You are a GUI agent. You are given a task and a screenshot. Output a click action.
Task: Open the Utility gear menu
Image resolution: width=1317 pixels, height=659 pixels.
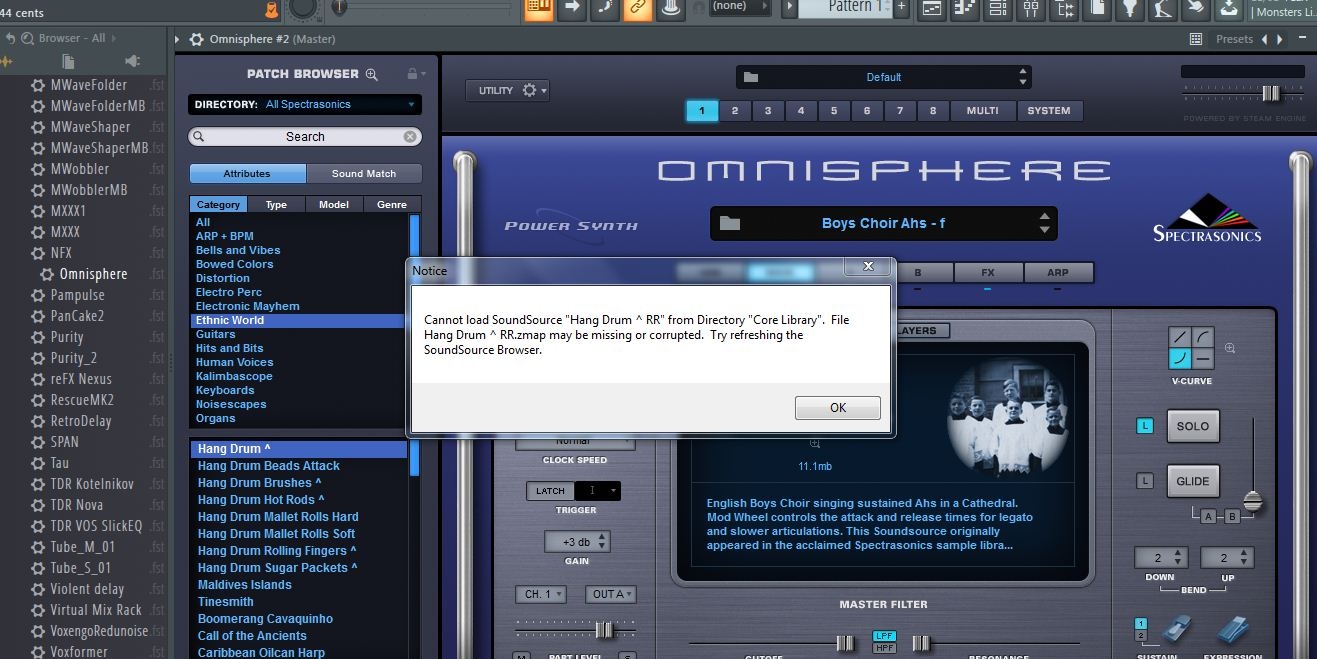pos(508,91)
